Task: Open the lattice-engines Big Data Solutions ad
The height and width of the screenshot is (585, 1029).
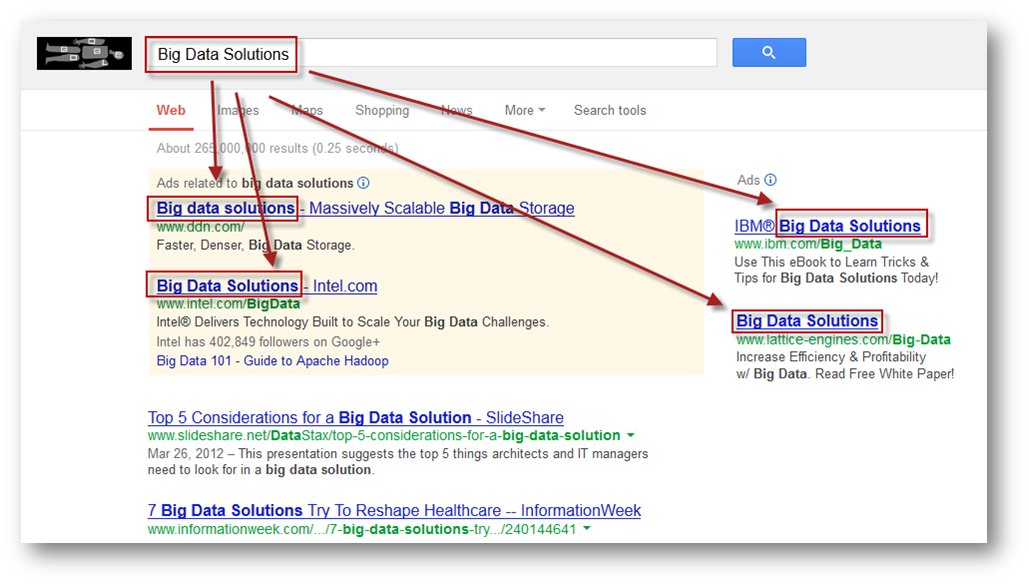Action: pos(807,320)
